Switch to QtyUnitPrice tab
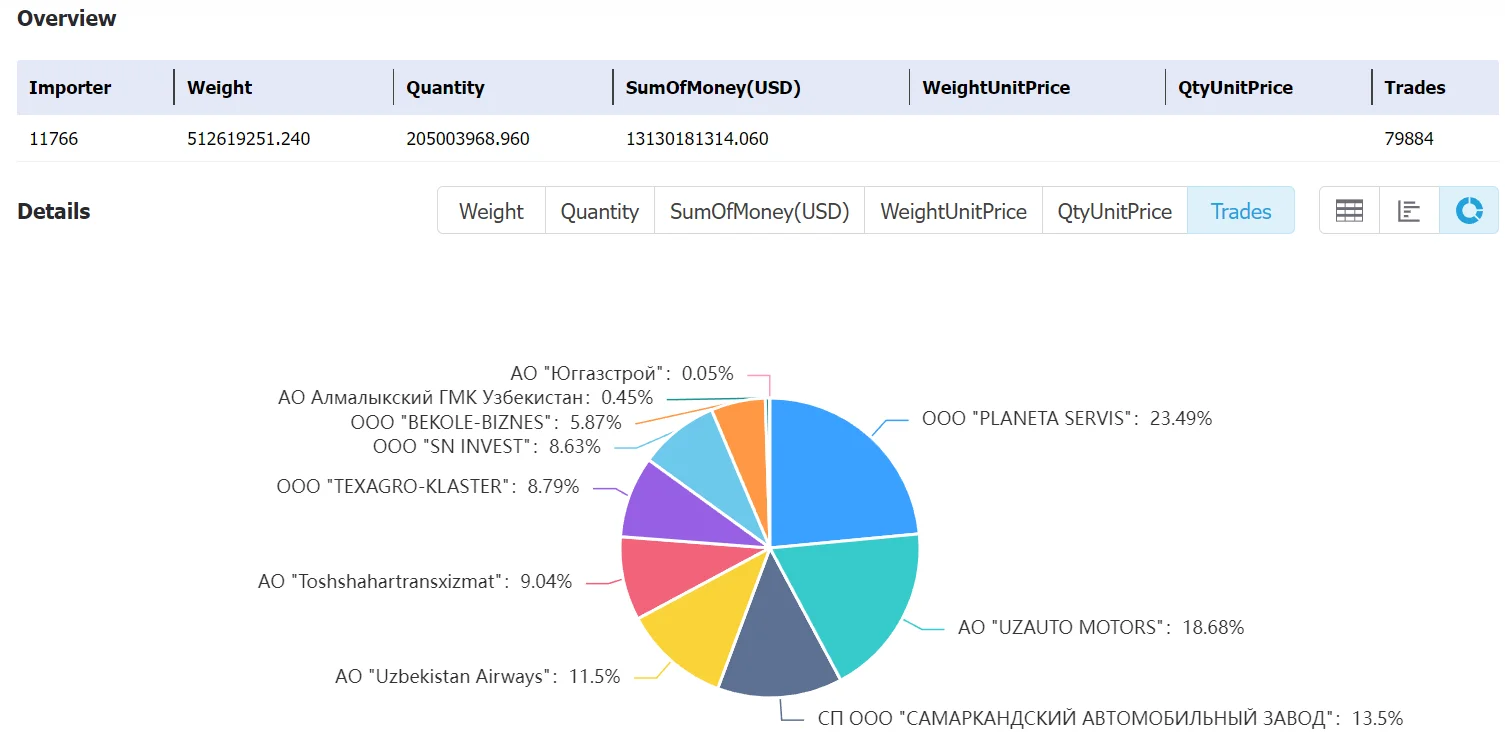Viewport: 1505px width, 754px height. point(1115,211)
